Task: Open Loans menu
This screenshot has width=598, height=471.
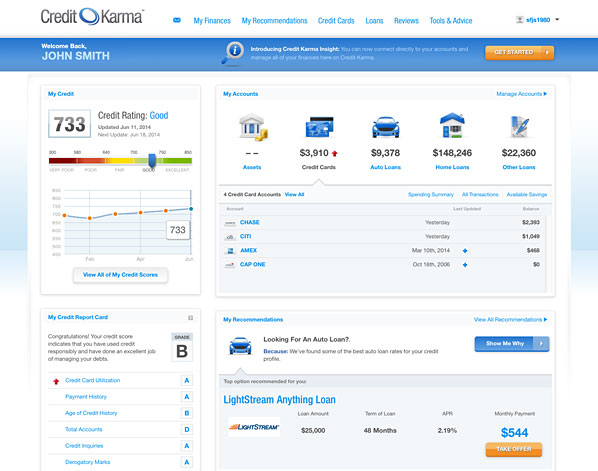Action: (374, 21)
